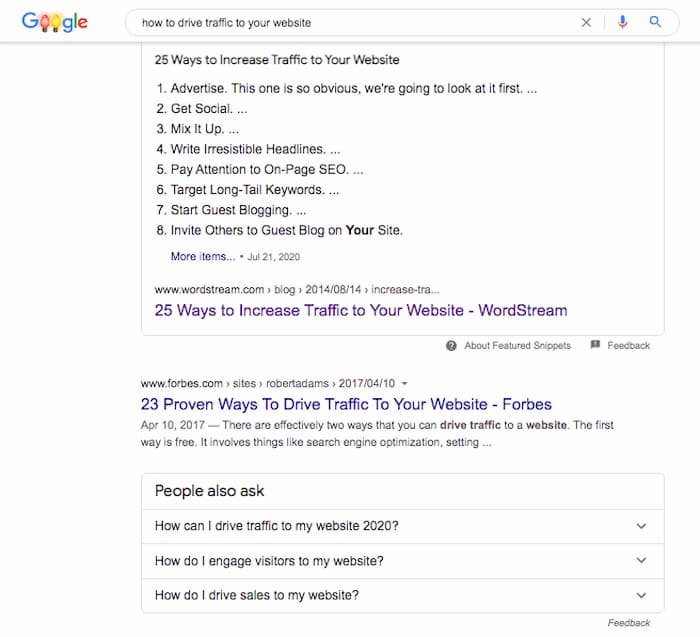
Task: Click the snippet Feedback flag icon
Action: click(595, 345)
